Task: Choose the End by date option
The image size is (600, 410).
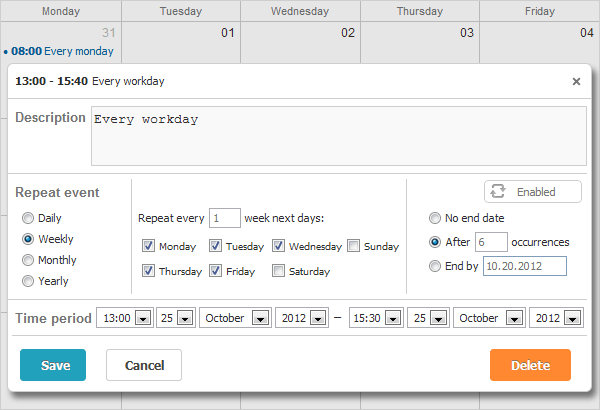Action: click(x=435, y=266)
